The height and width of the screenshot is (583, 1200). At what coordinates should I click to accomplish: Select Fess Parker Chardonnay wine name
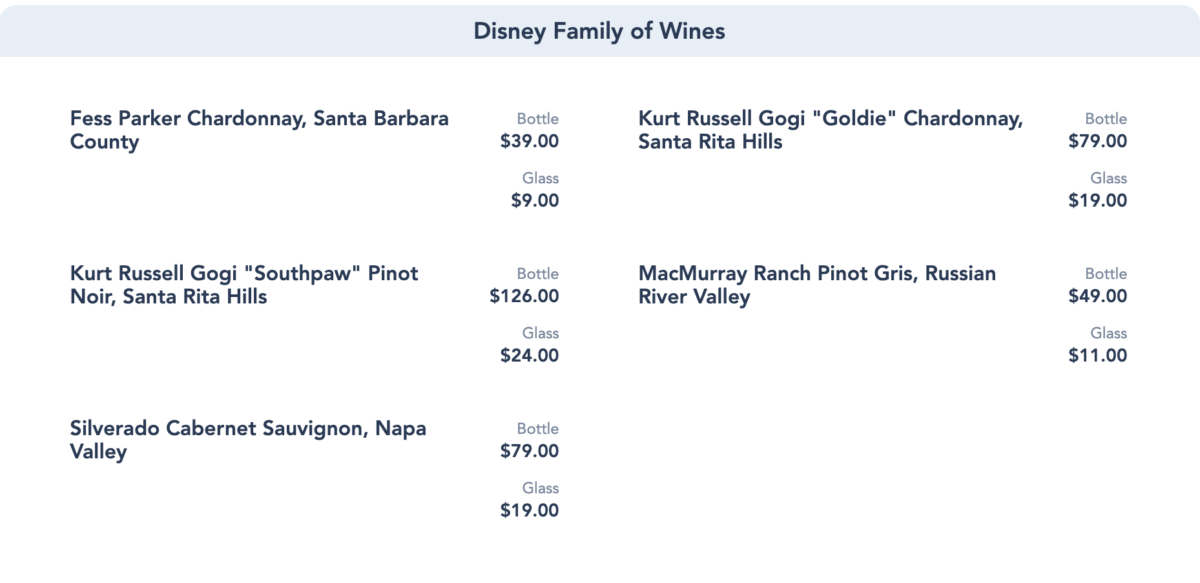click(259, 130)
